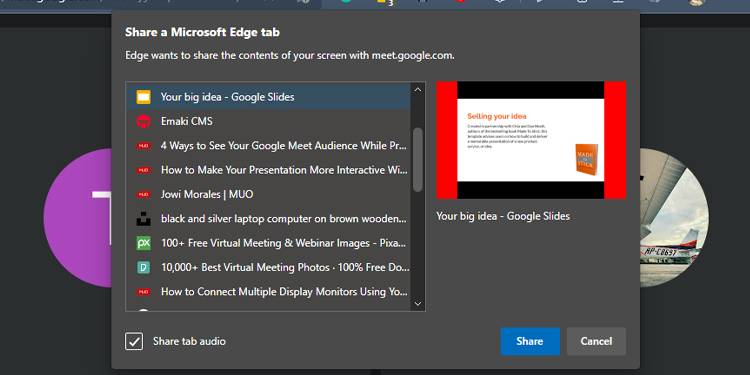Pick the 4 Ways to See Your Google Meet Audience tab
This screenshot has width=750, height=375.
tap(268, 145)
